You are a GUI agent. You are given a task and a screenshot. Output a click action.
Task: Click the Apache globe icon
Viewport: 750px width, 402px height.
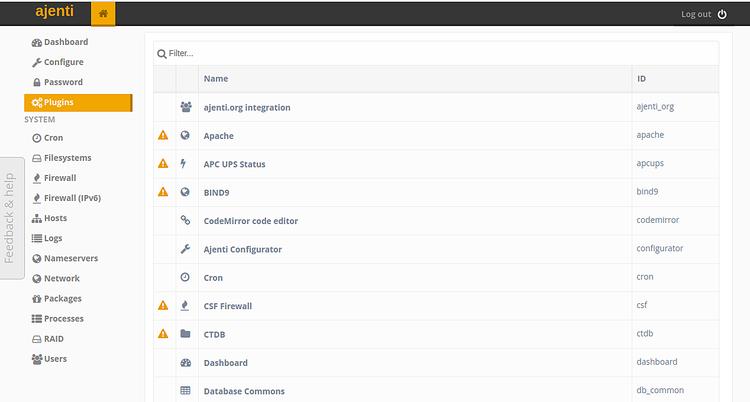tap(185, 135)
